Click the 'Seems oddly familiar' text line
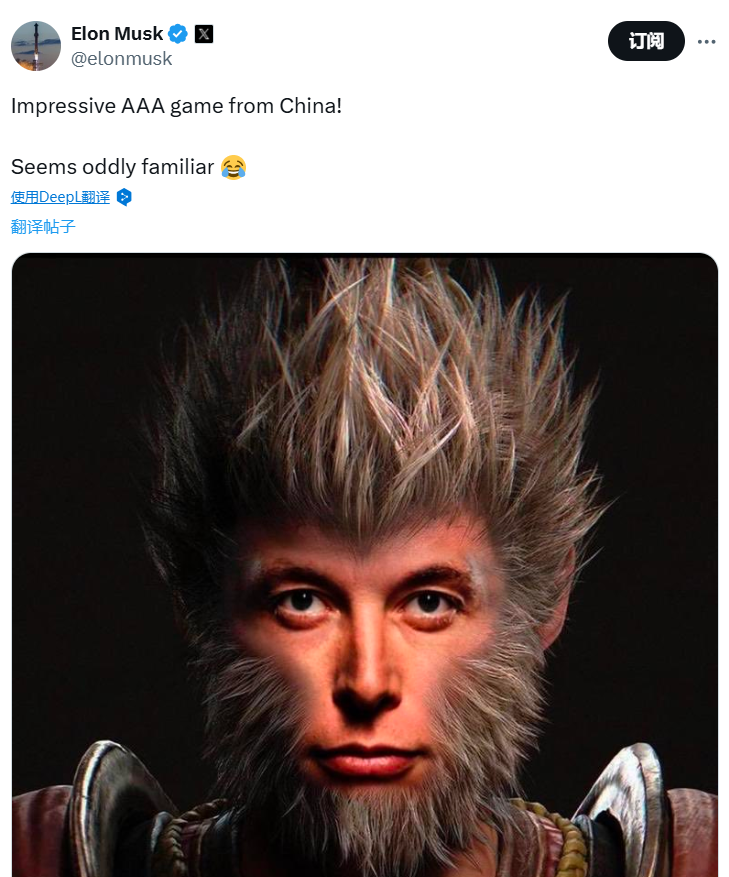The image size is (729, 877). click(112, 167)
